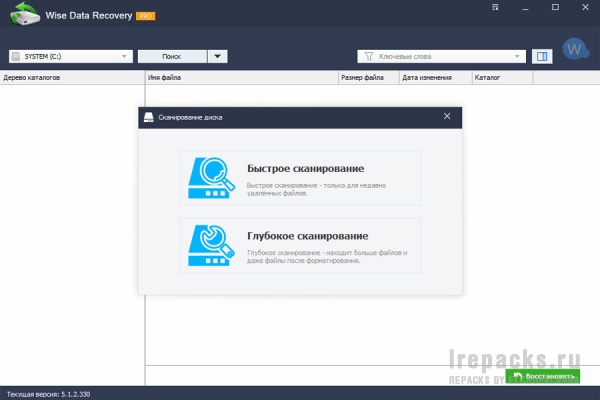Focus the Ключевые слова keyword filter field
This screenshot has height=400, width=600.
441,56
